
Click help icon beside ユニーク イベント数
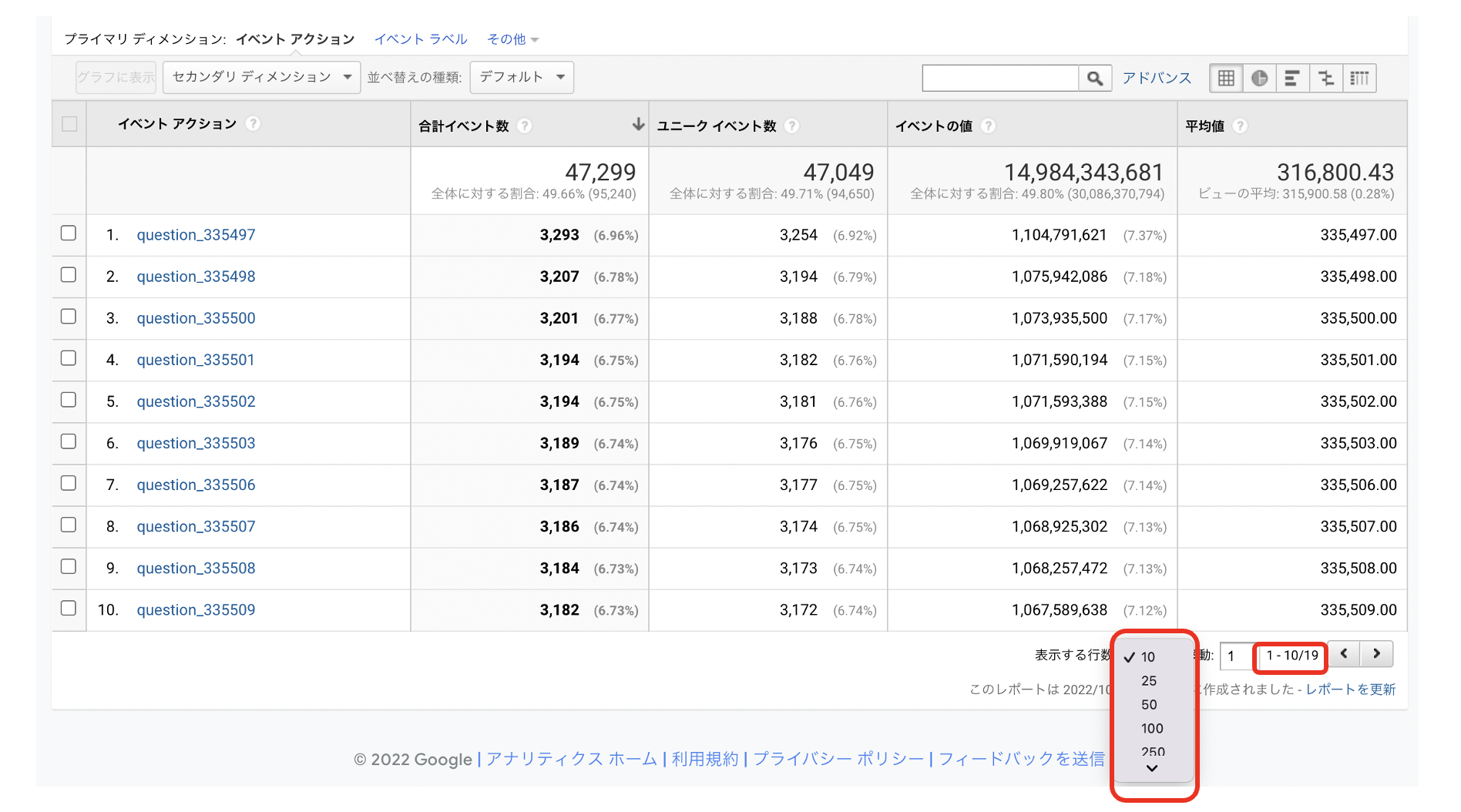click(791, 126)
